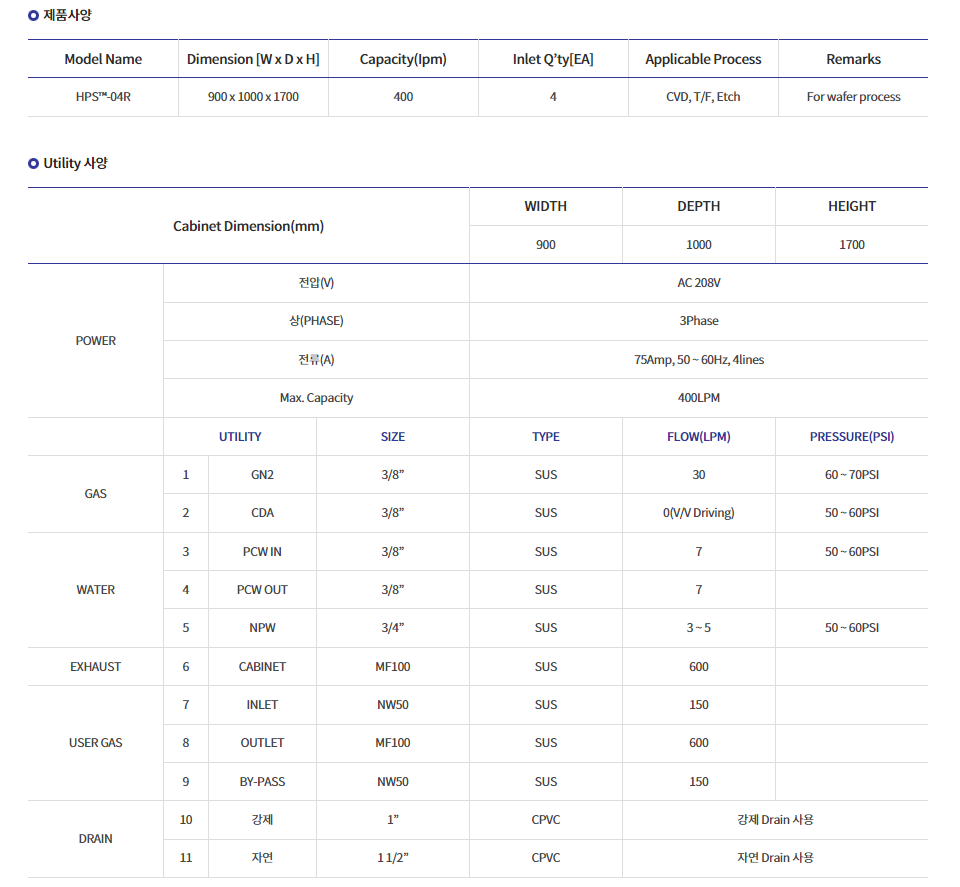The height and width of the screenshot is (887, 960).
Task: Click the 강제 Drain 사용 cell
Action: tap(774, 820)
